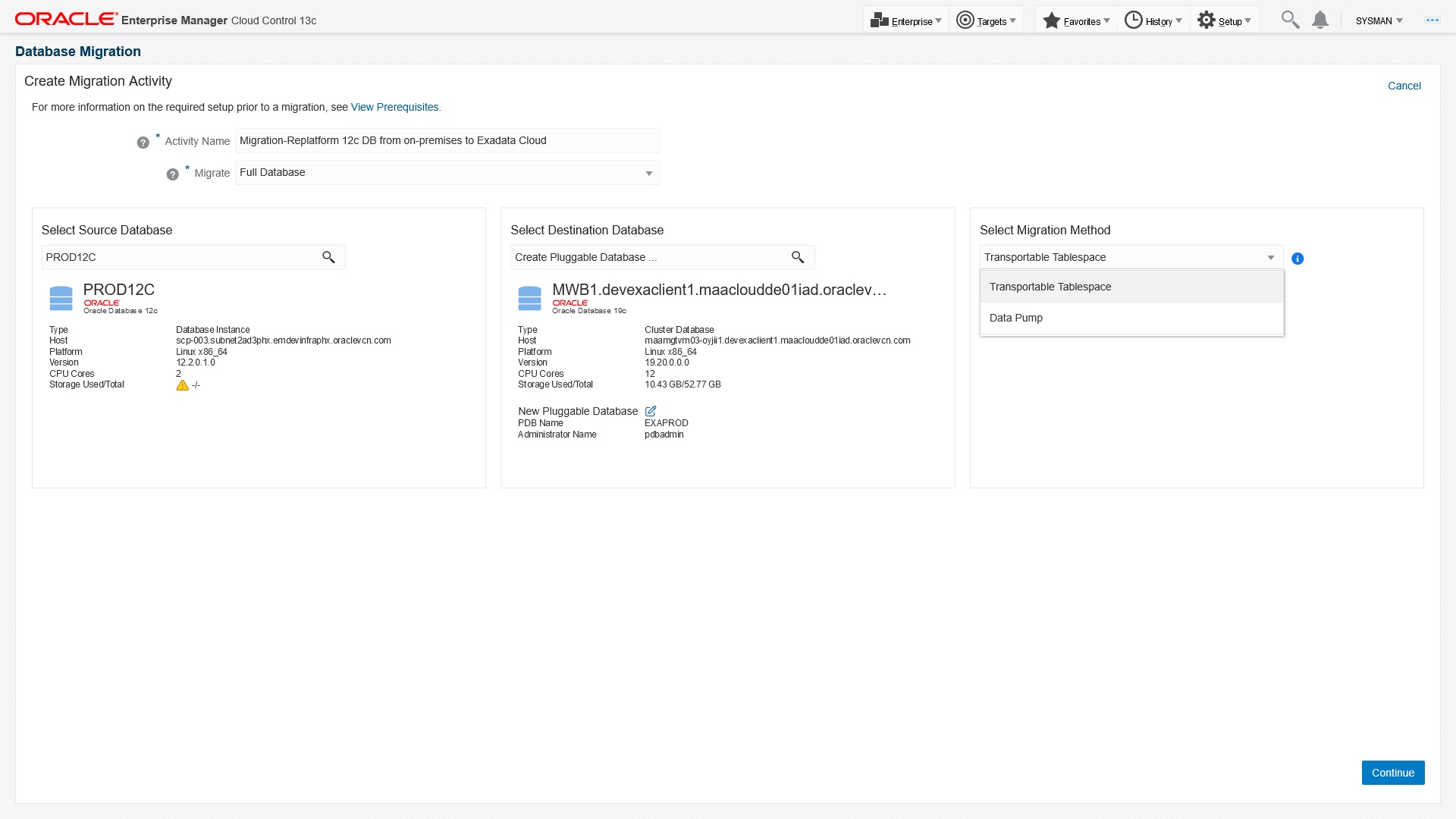Click storage warning triangle on PROD12C
Screen dimensions: 1456x819
(x=182, y=385)
